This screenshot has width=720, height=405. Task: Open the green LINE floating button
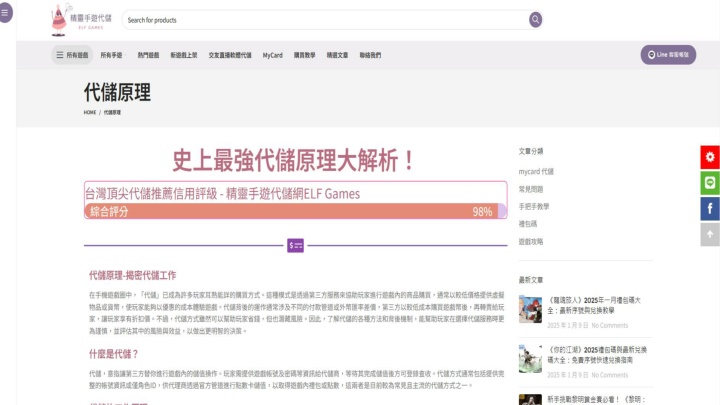710,183
